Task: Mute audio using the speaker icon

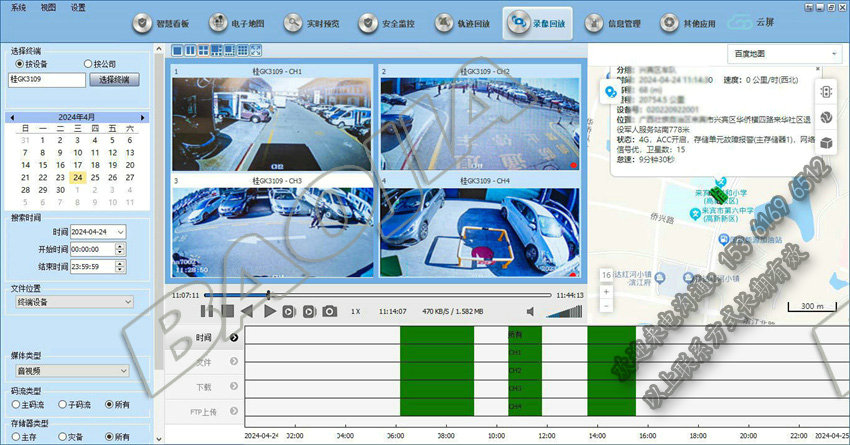Action: click(x=530, y=312)
